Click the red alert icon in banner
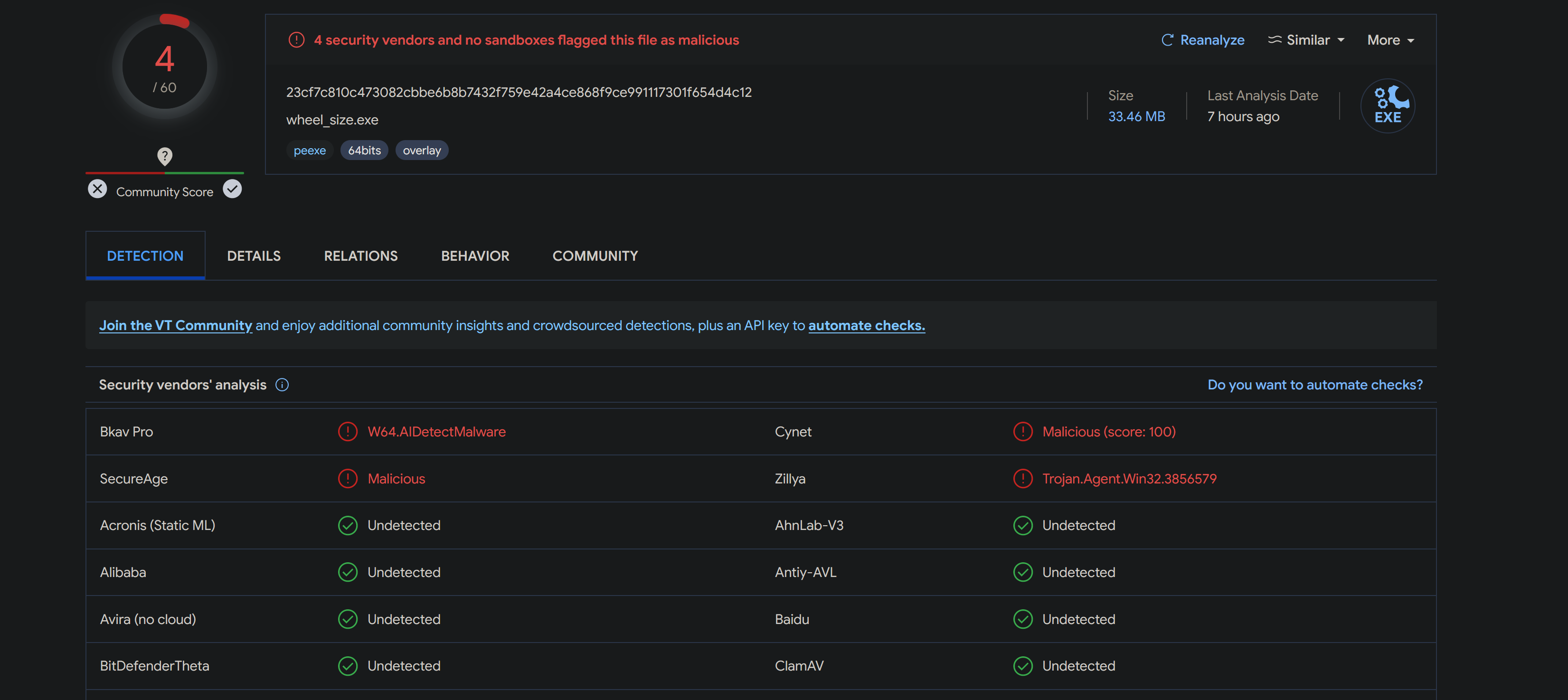 tap(296, 40)
